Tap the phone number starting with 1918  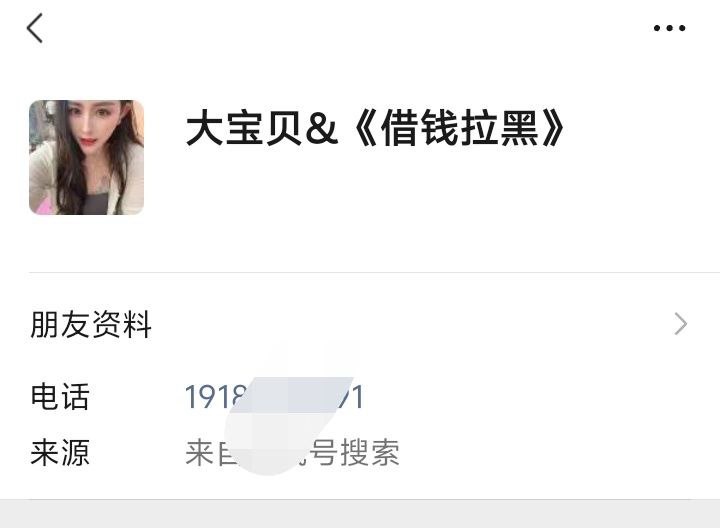pyautogui.click(x=274, y=396)
